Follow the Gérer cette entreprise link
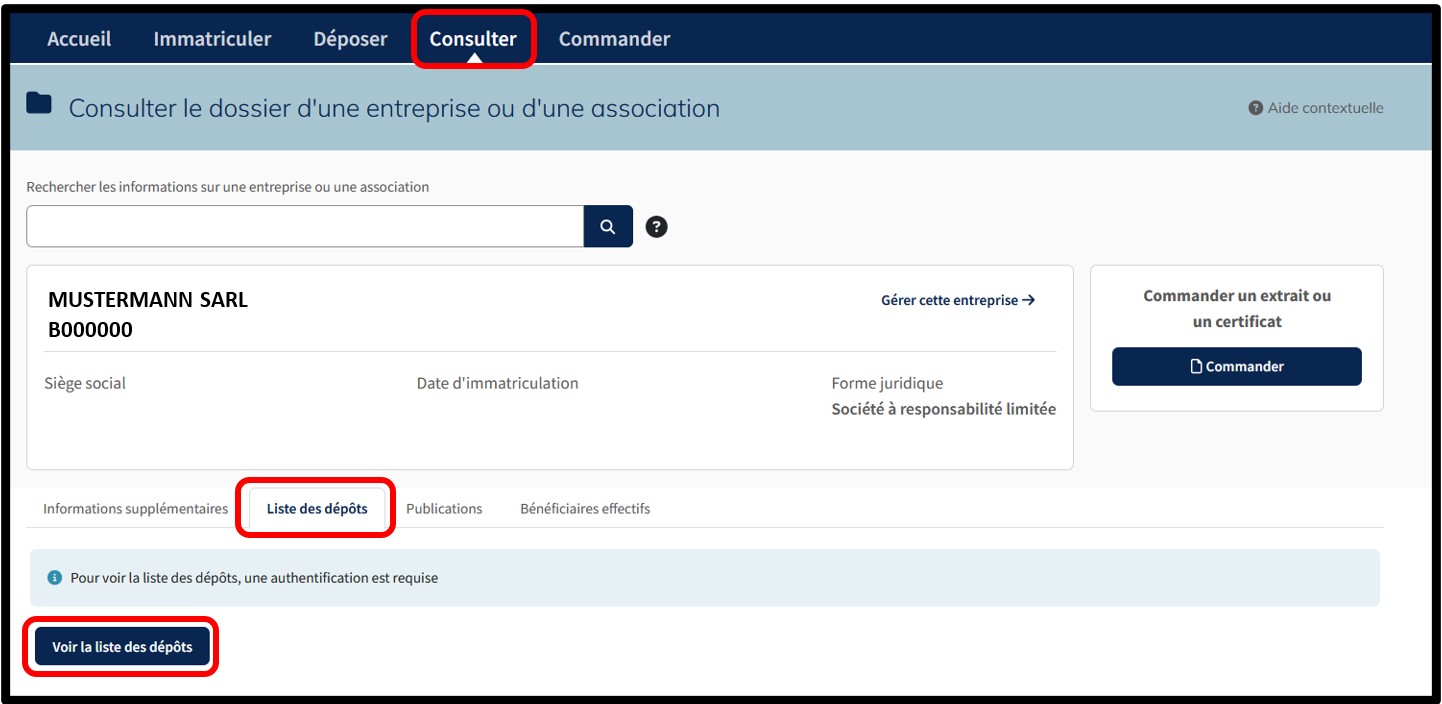This screenshot has width=1442, height=704. (x=957, y=300)
